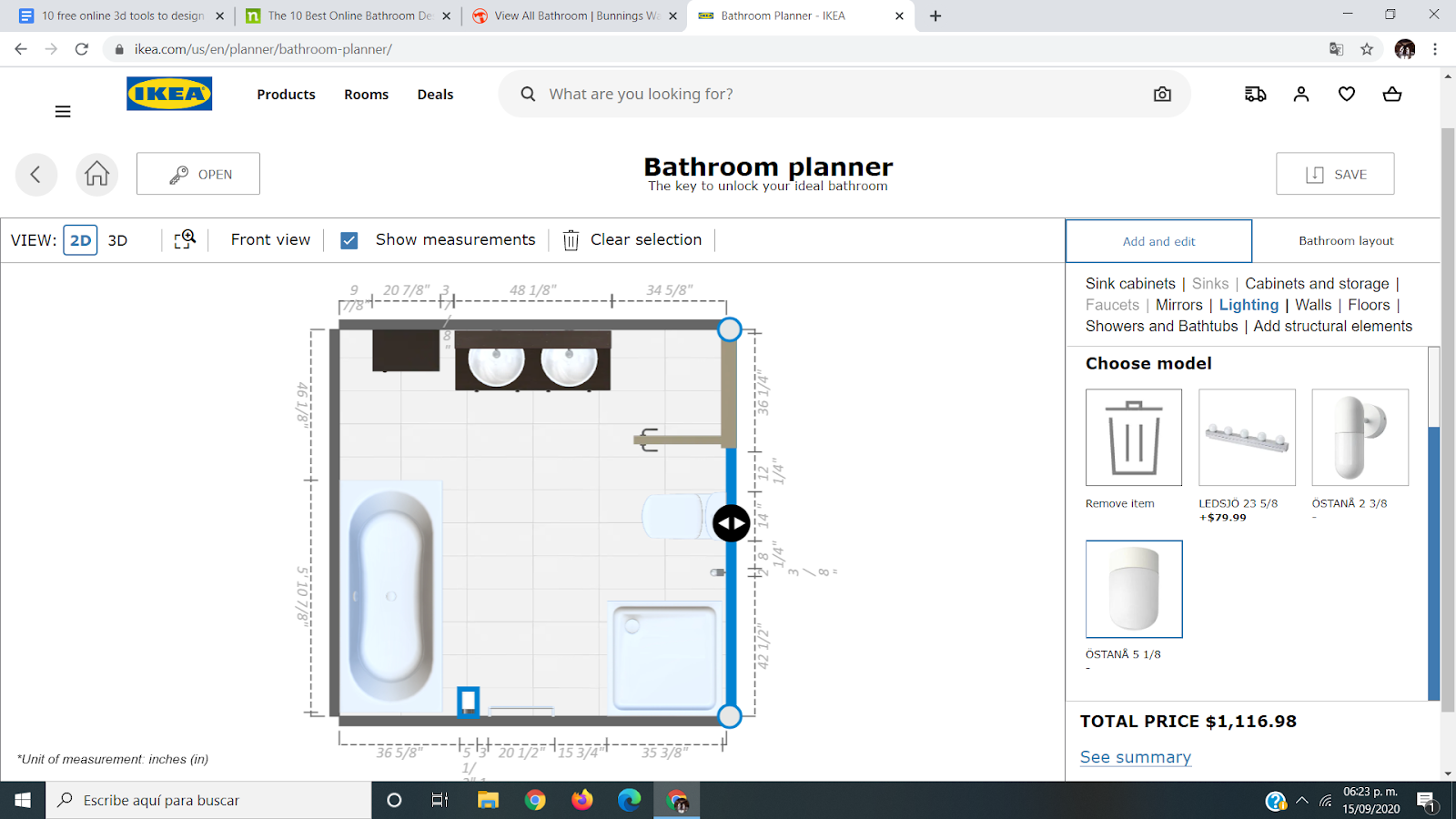The width and height of the screenshot is (1456, 819).
Task: Switch to 2D view
Action: [x=80, y=240]
